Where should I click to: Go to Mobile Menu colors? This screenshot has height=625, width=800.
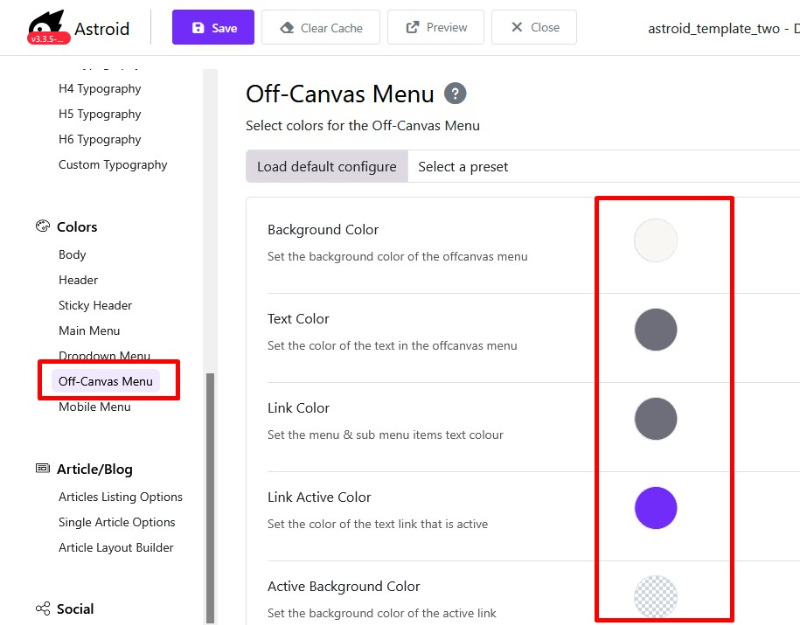(x=95, y=407)
